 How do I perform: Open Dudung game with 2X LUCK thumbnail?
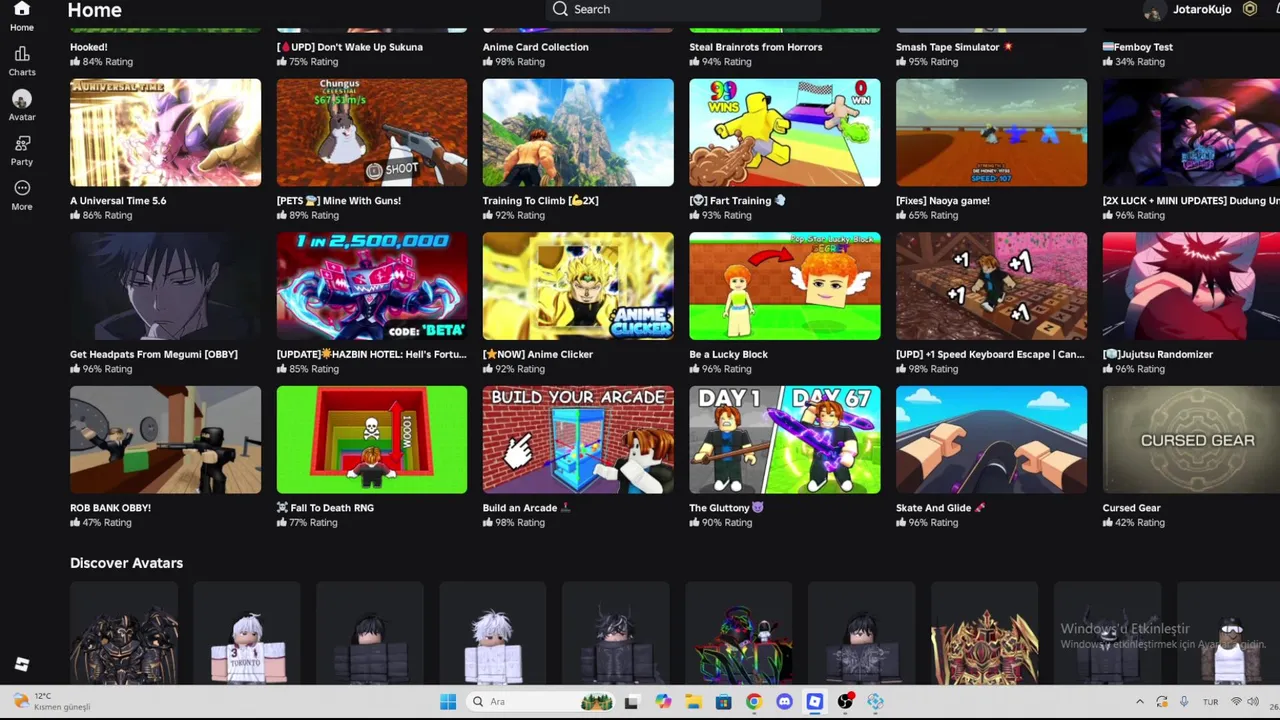point(1191,132)
